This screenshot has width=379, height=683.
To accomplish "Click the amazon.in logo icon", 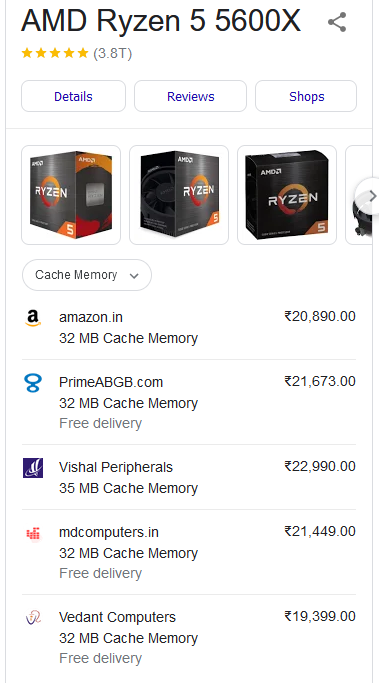I will pos(33,318).
